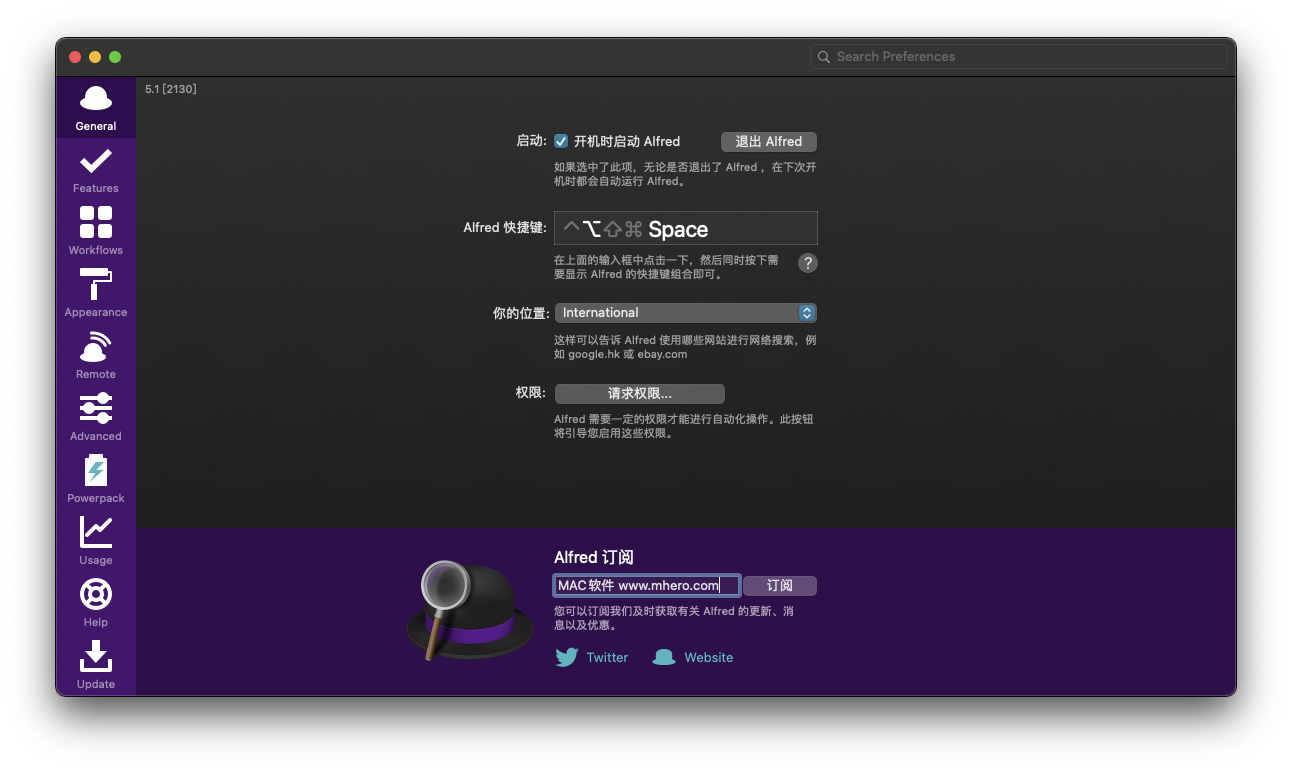Click the 权限 label
Screen dimensions: 1292x770
click(x=531, y=394)
